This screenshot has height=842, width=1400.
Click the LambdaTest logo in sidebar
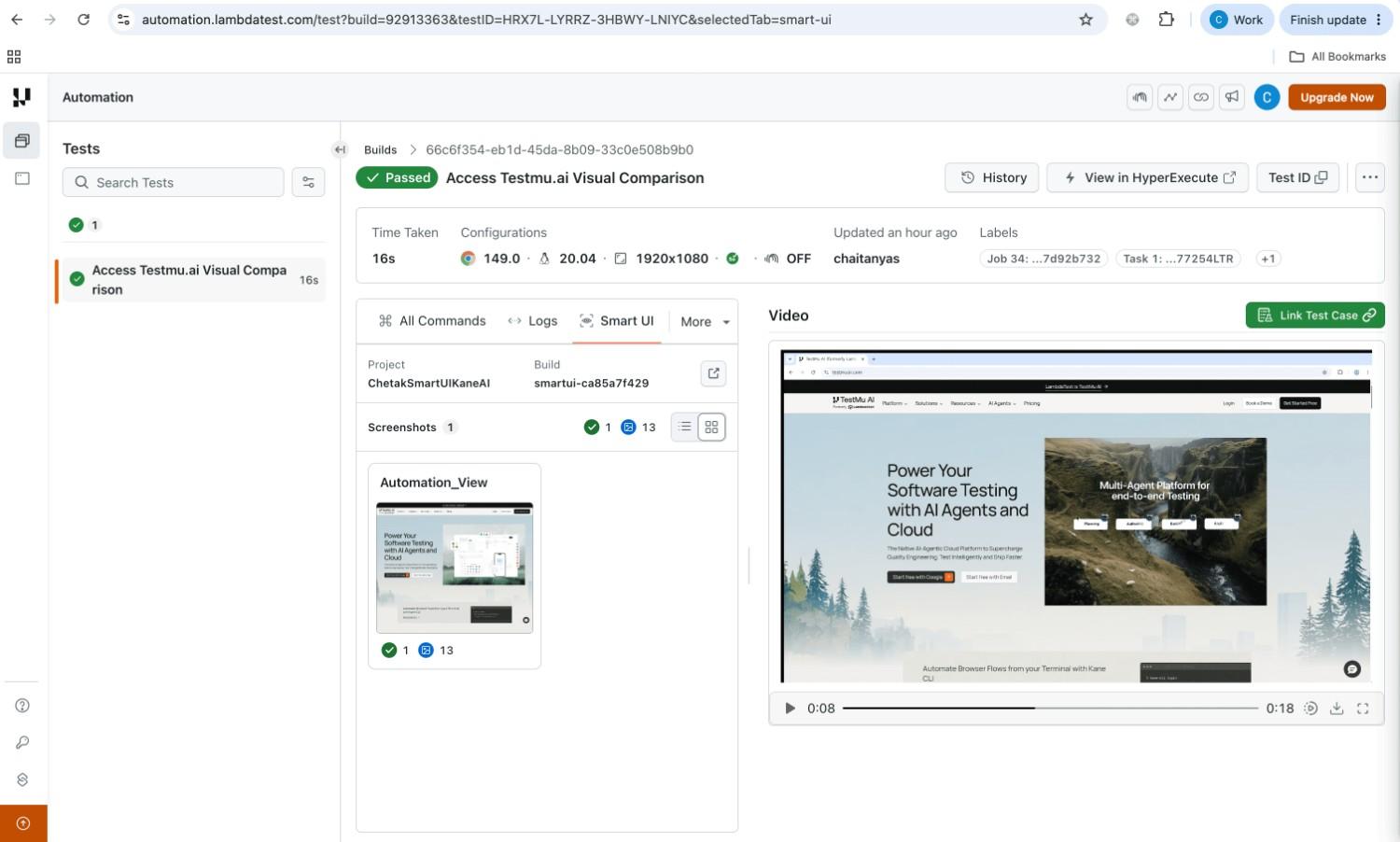[21, 97]
